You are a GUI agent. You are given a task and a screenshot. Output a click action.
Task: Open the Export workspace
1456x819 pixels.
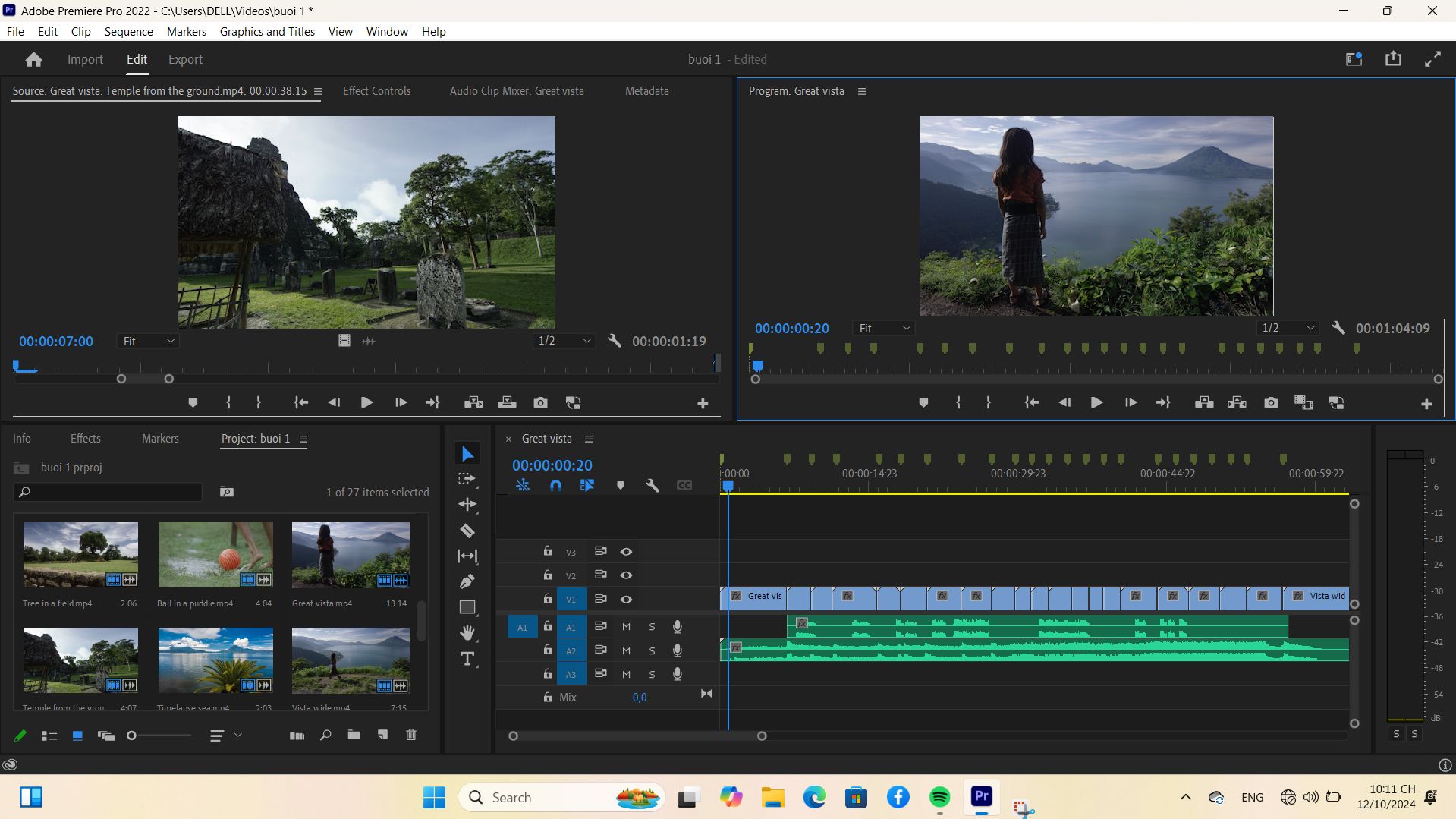185,59
